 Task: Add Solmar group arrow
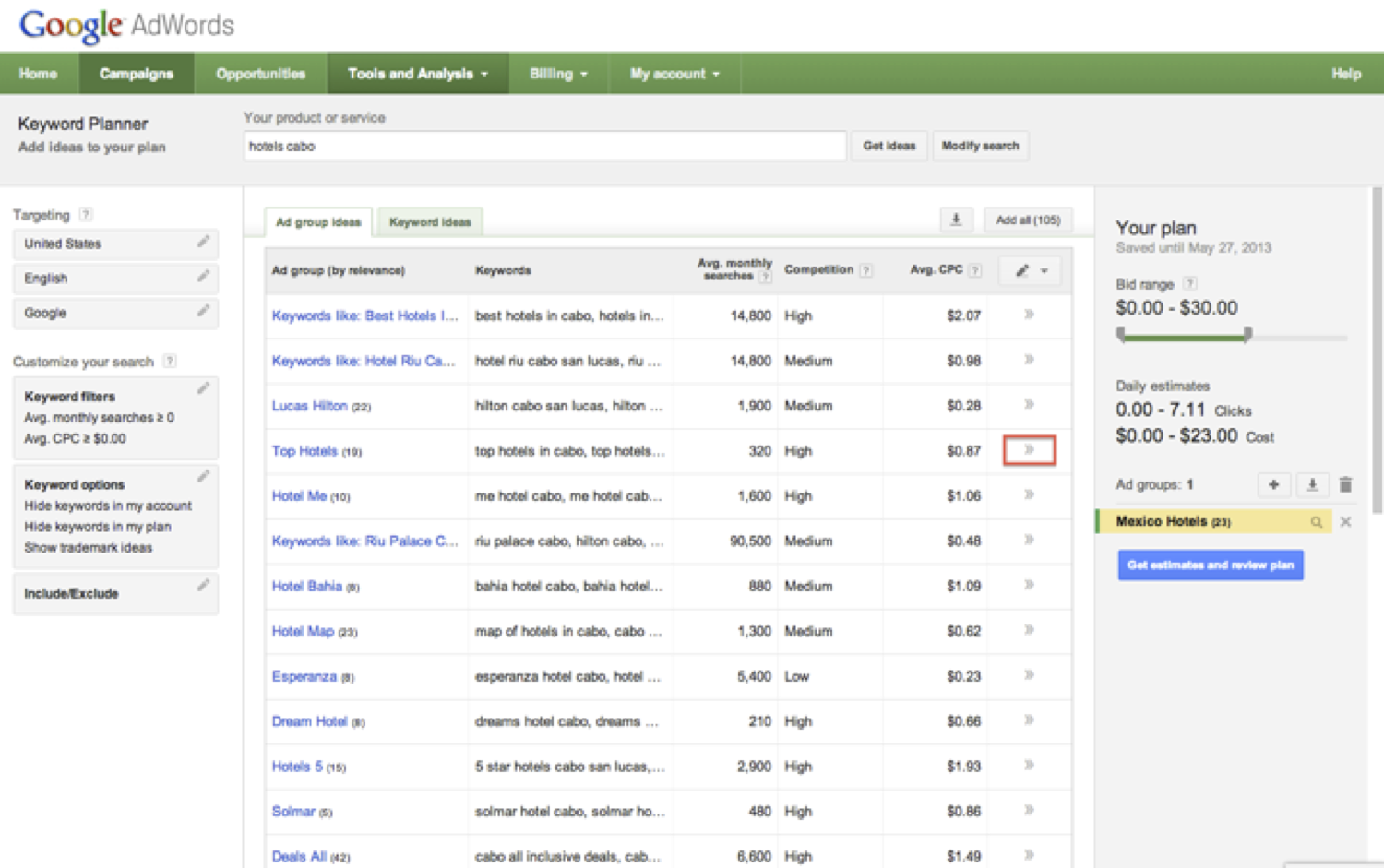tap(1029, 811)
